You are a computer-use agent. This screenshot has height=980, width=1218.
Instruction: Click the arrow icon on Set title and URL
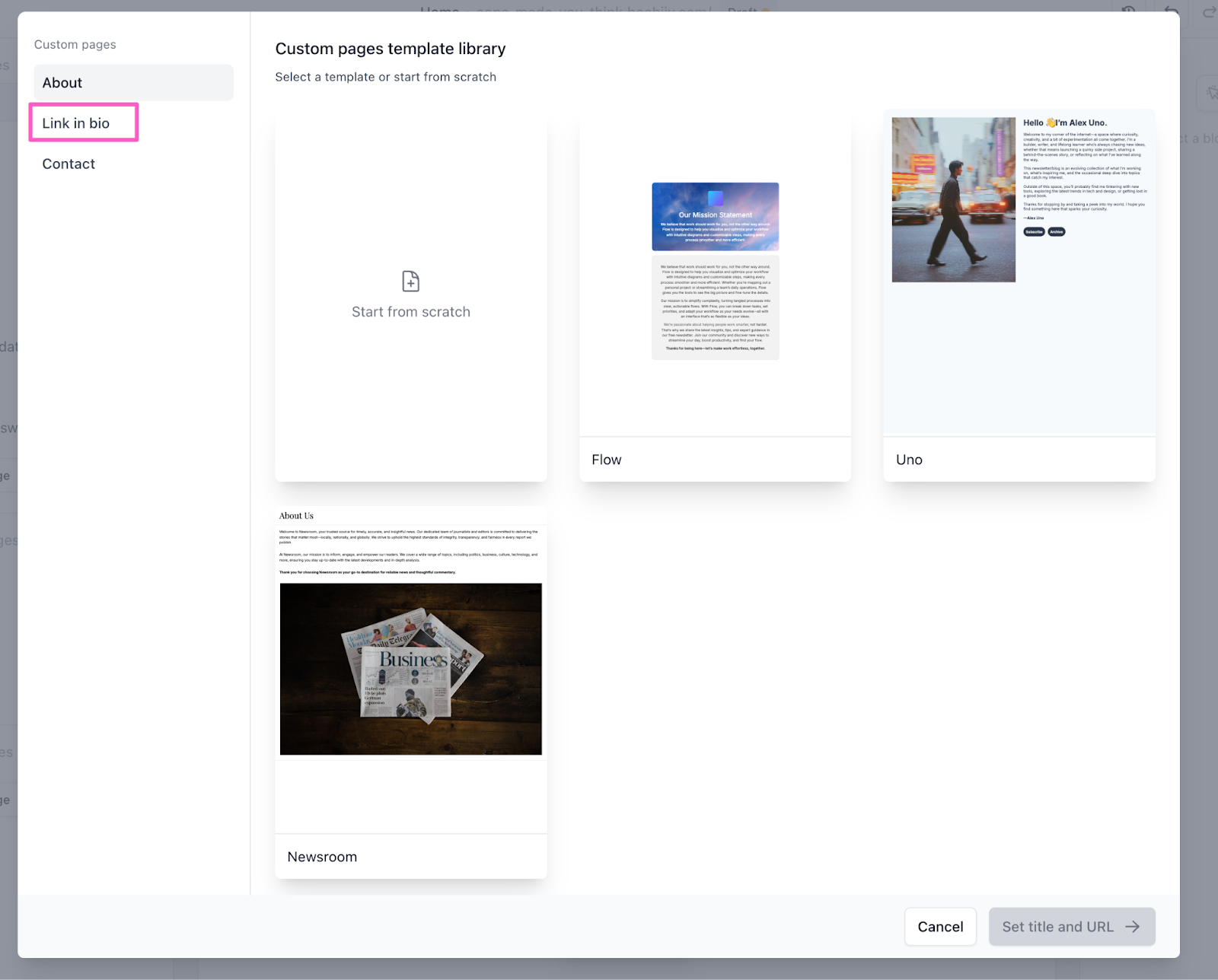tap(1133, 927)
